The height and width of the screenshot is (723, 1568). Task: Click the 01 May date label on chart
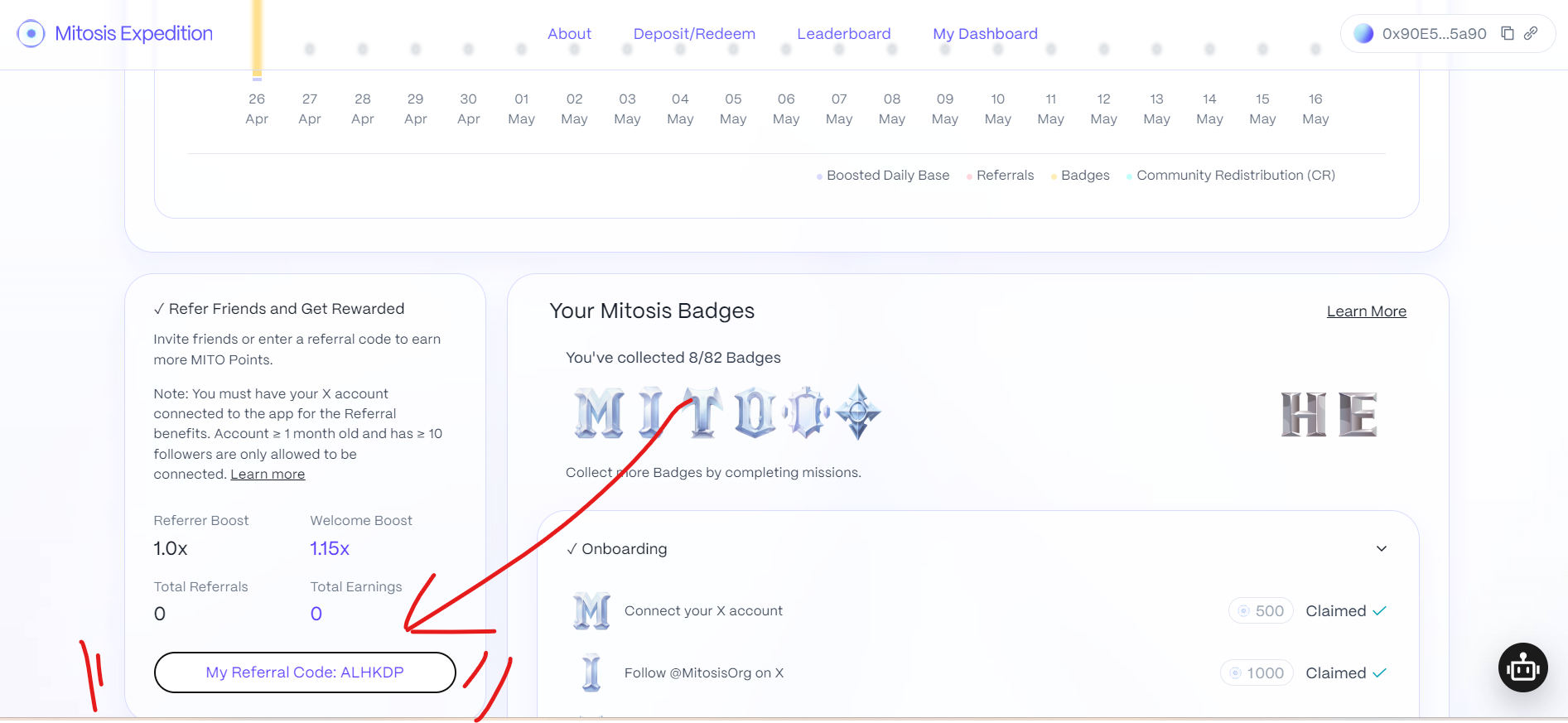pyautogui.click(x=521, y=109)
